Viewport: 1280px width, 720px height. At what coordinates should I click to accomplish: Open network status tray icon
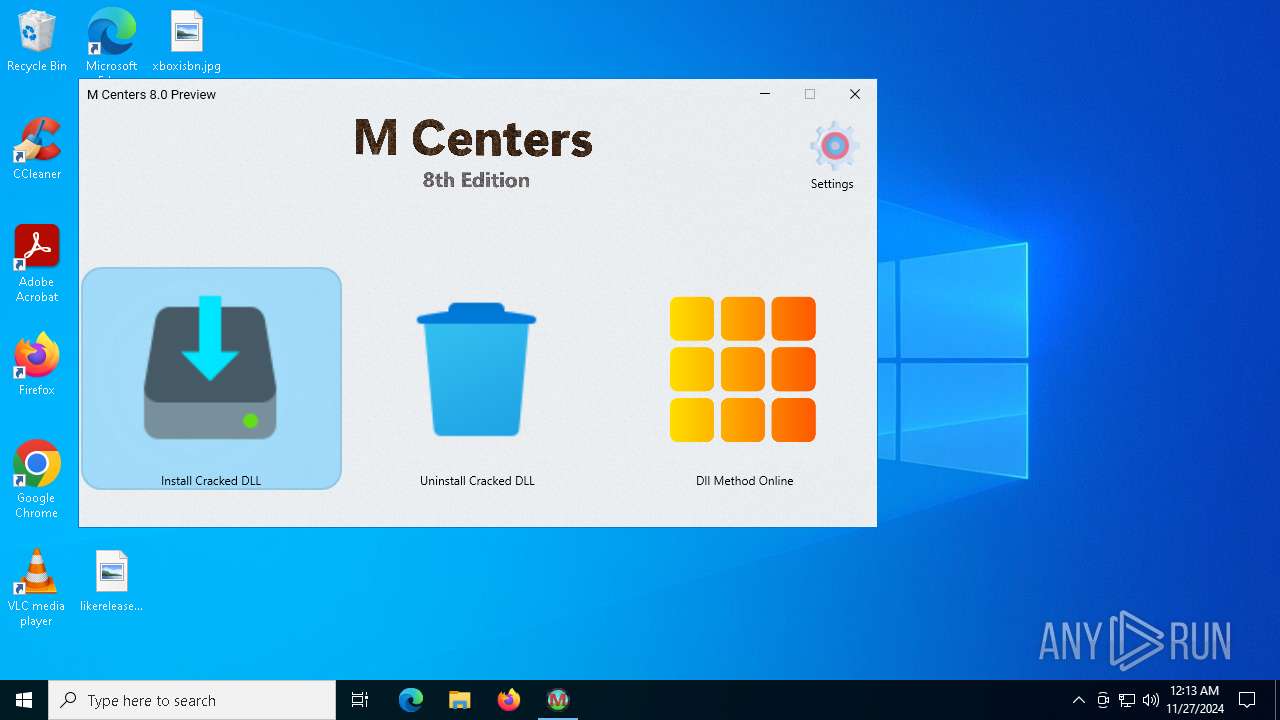[x=1127, y=700]
